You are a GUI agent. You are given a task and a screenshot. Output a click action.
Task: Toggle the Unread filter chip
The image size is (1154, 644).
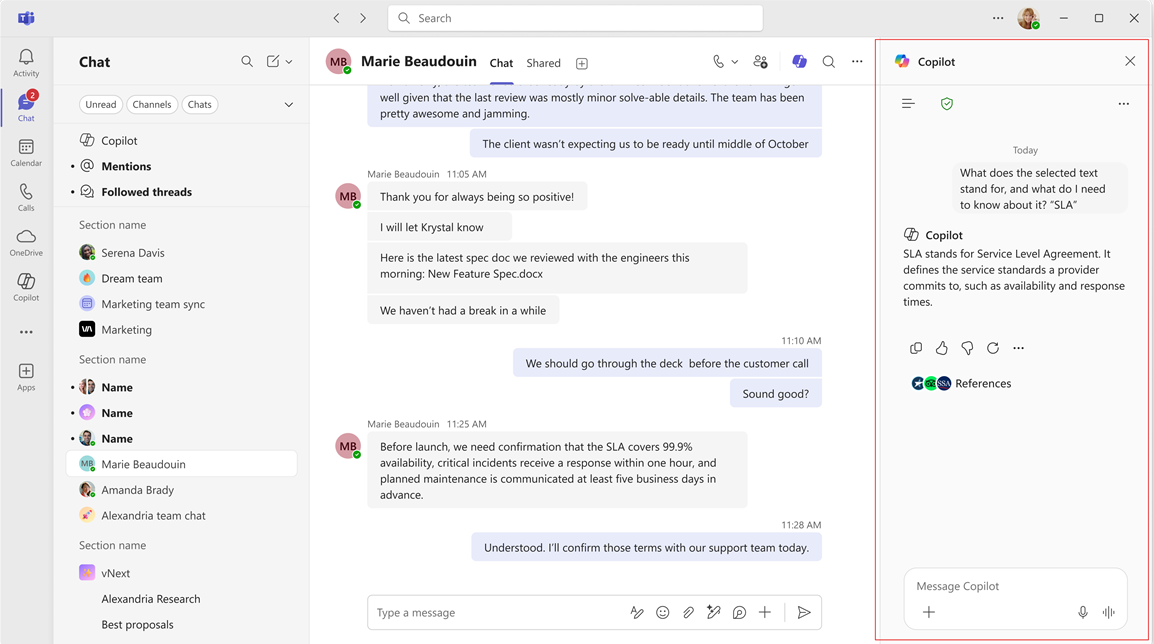click(101, 105)
